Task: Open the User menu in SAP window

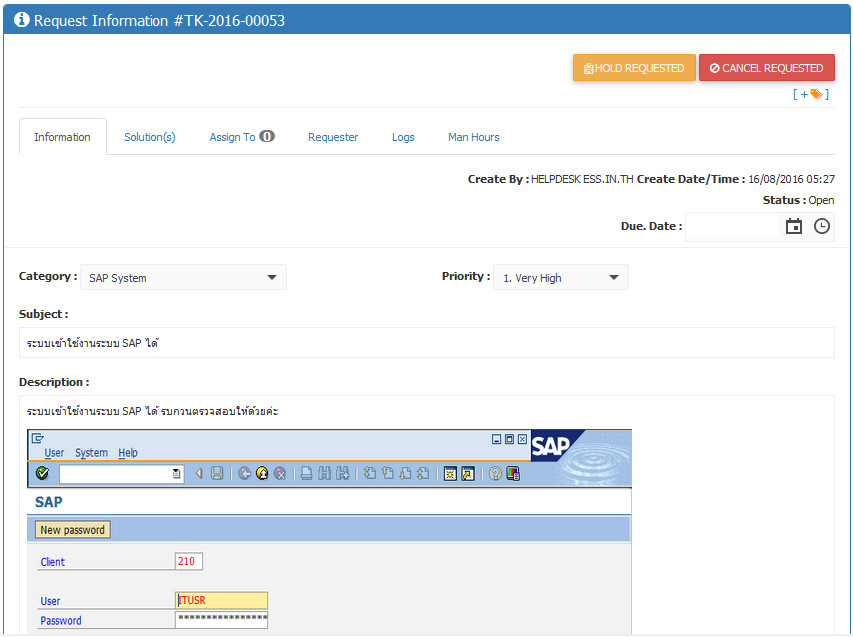Action: [x=54, y=453]
